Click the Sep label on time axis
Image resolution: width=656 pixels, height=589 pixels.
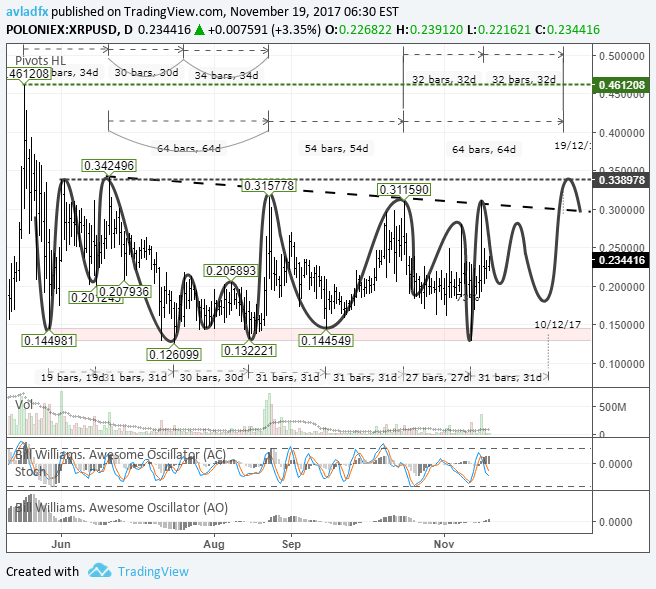pyautogui.click(x=291, y=544)
